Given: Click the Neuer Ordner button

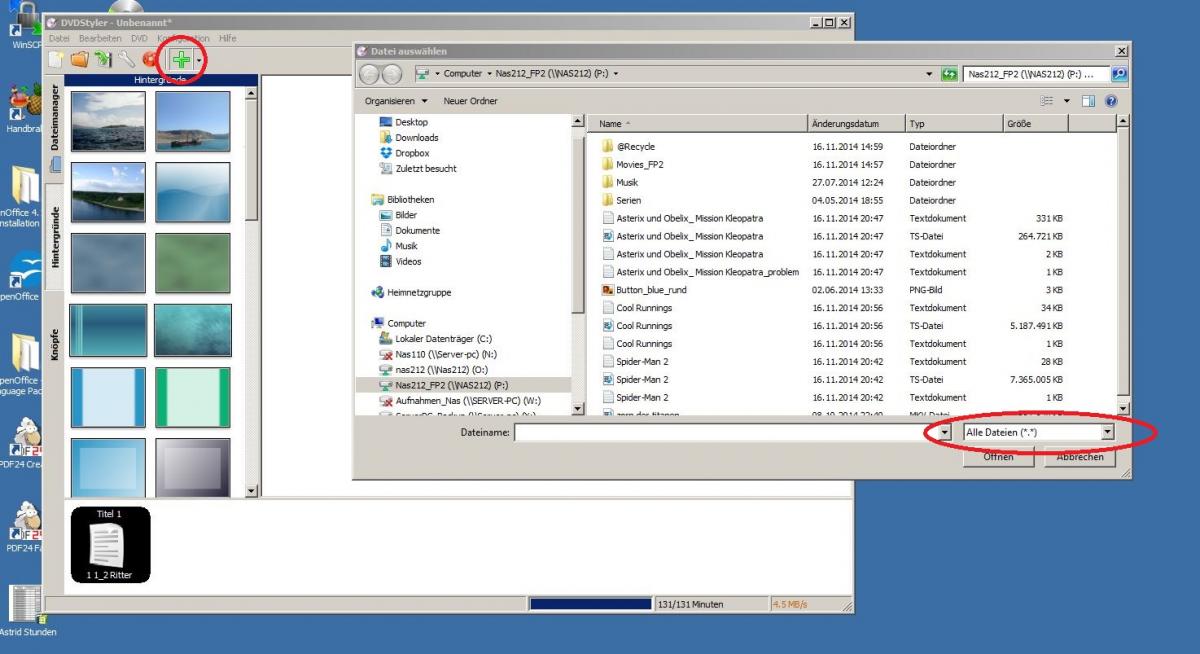Looking at the screenshot, I should click(x=470, y=101).
